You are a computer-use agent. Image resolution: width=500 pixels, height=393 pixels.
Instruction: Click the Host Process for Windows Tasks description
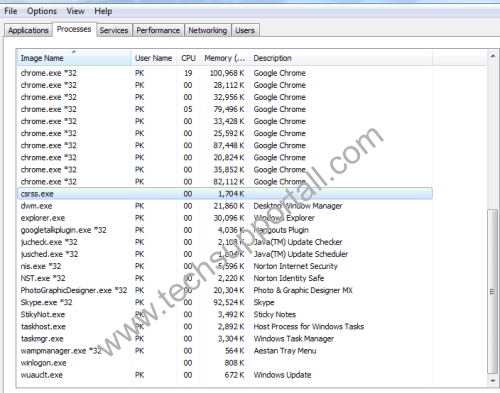click(x=309, y=327)
